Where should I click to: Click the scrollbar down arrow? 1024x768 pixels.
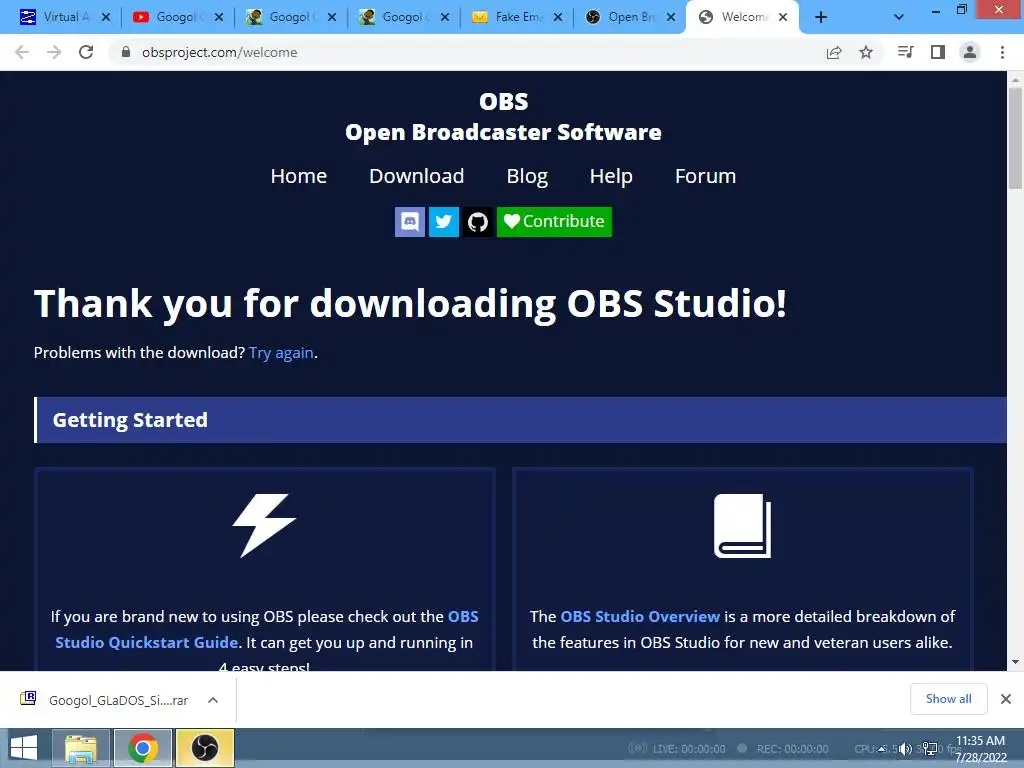[1015, 662]
